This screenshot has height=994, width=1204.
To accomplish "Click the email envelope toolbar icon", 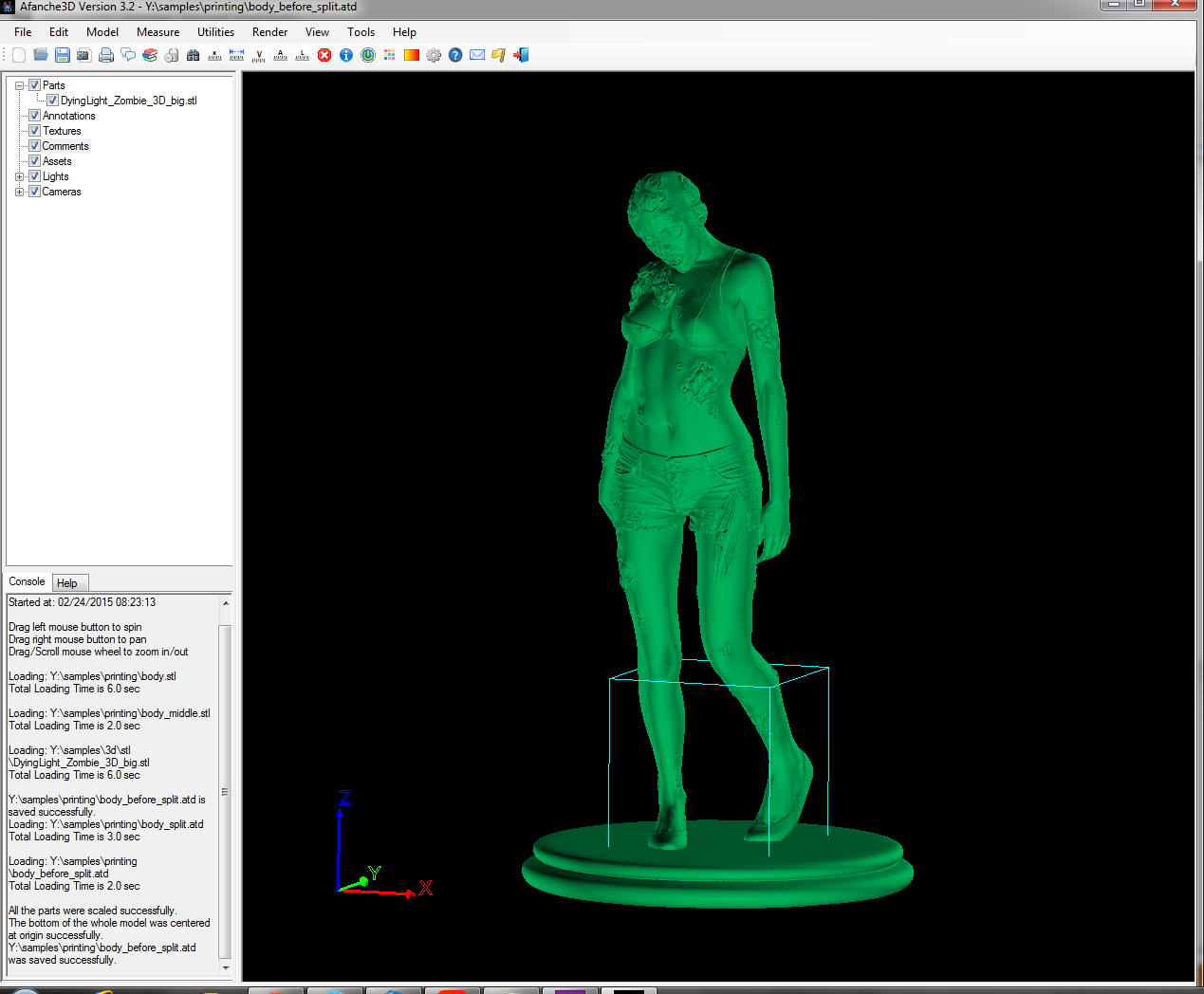I will (476, 55).
